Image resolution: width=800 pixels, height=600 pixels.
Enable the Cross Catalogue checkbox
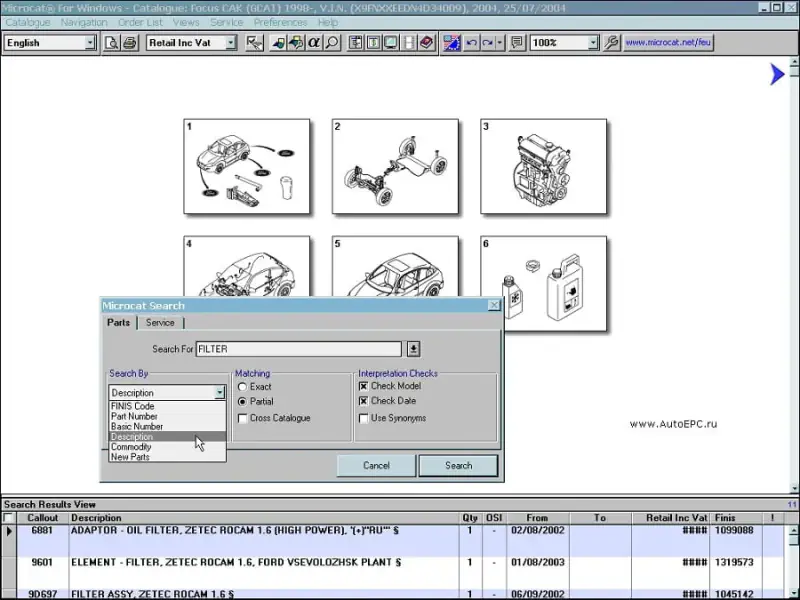click(x=243, y=418)
